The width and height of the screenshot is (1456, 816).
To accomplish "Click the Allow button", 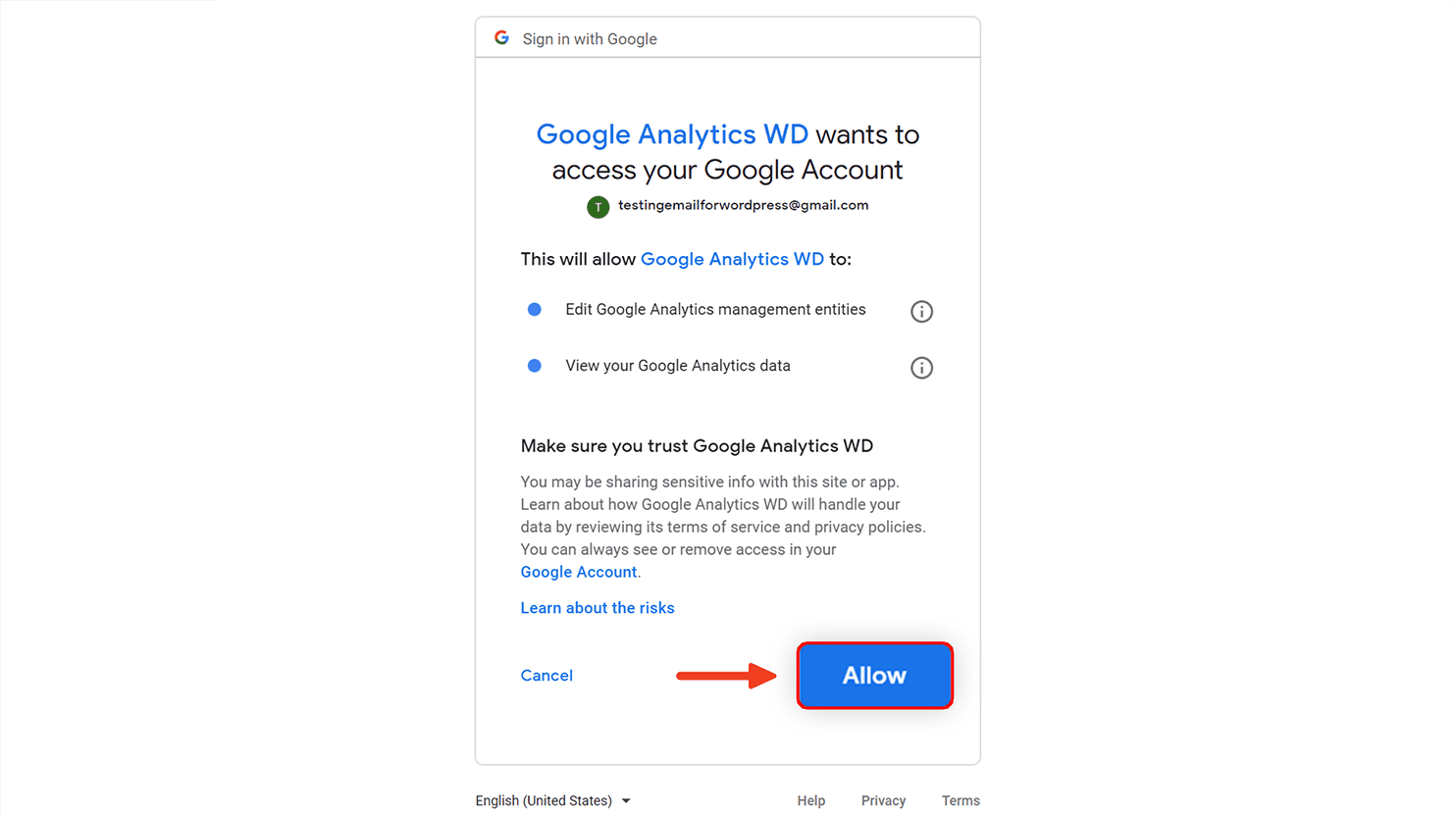I will (874, 676).
